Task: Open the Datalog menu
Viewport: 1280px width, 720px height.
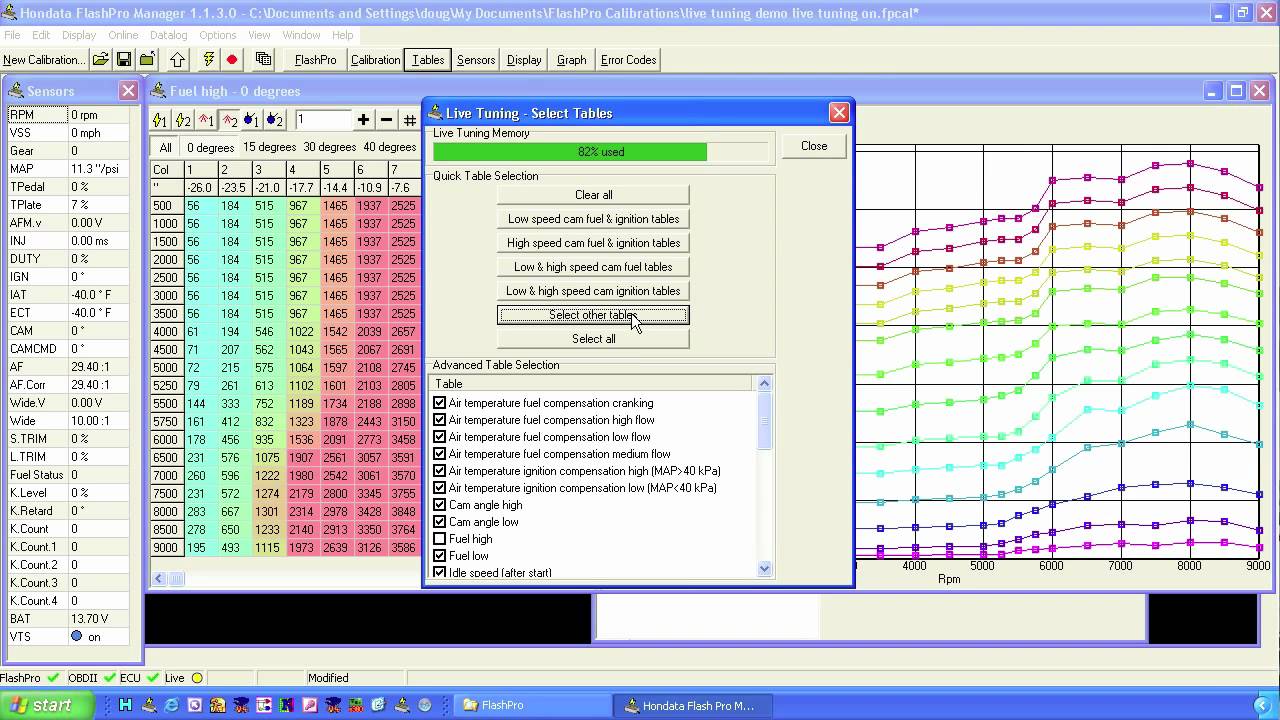Action: pos(169,35)
